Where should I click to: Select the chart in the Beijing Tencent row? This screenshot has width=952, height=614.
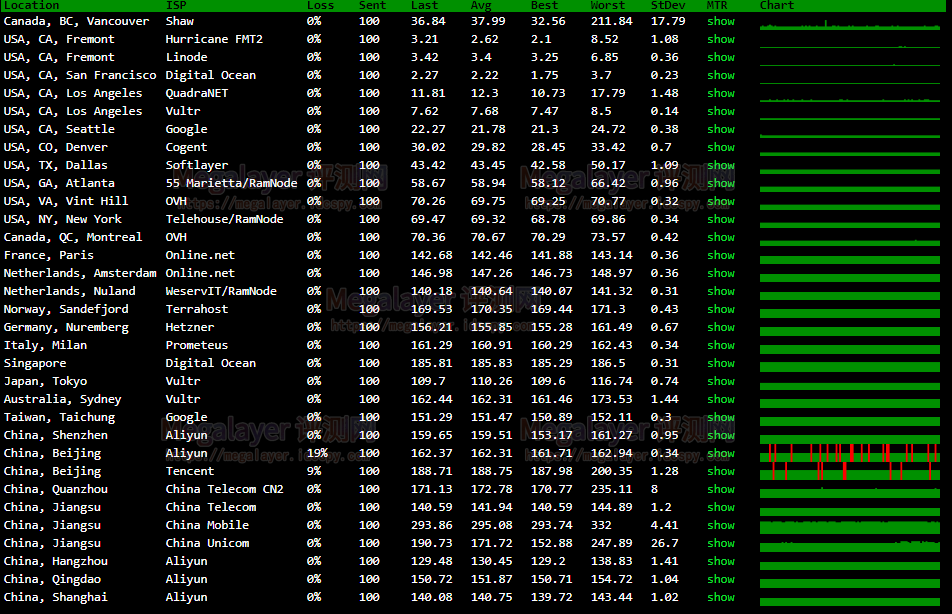850,471
